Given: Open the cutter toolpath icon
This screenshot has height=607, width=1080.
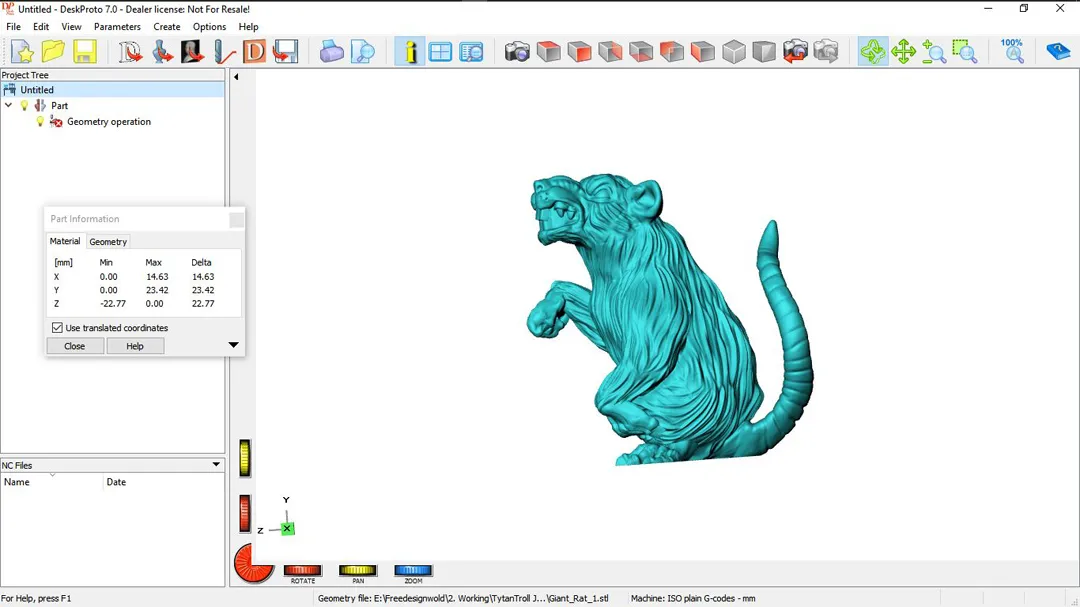Looking at the screenshot, I should pyautogui.click(x=223, y=52).
